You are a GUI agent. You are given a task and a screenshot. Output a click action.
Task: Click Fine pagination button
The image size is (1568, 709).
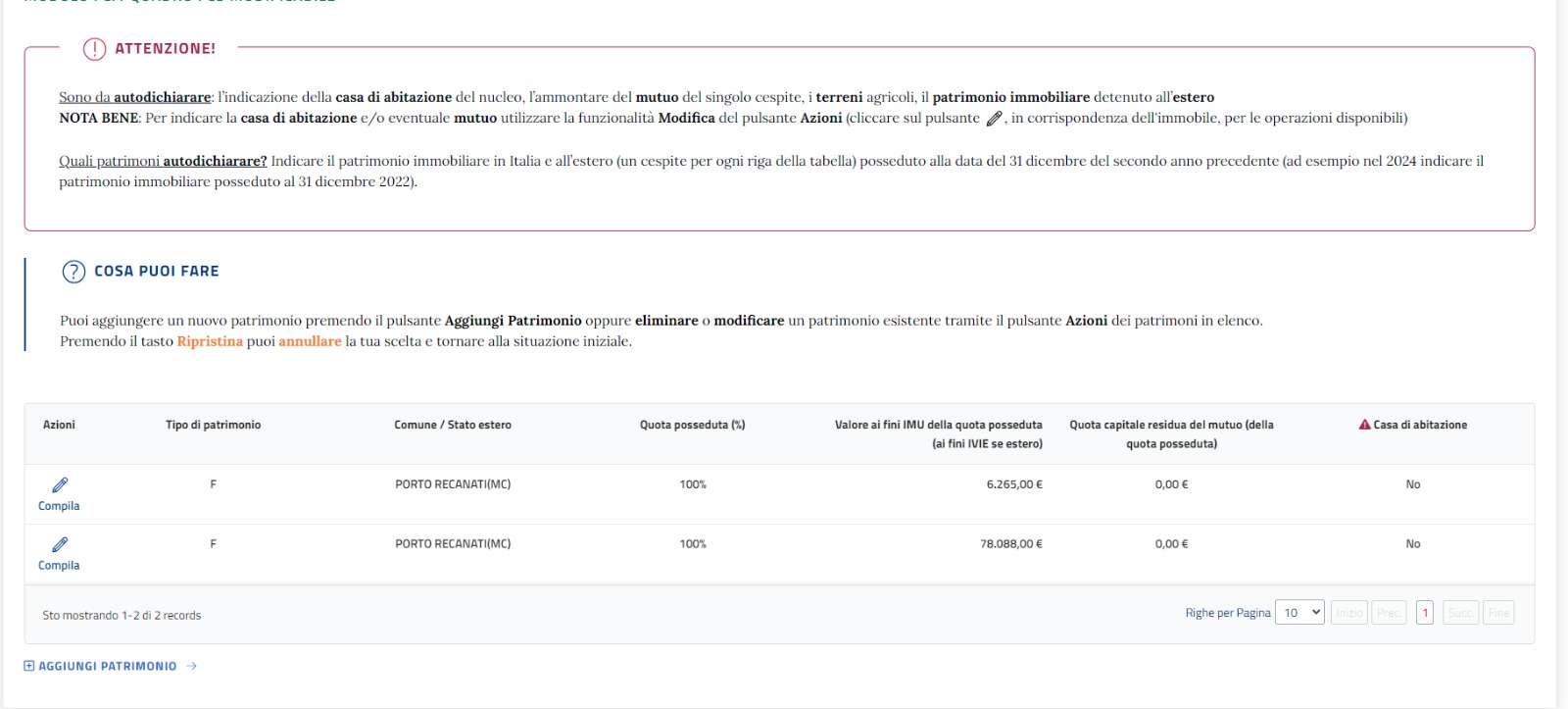pyautogui.click(x=1498, y=613)
